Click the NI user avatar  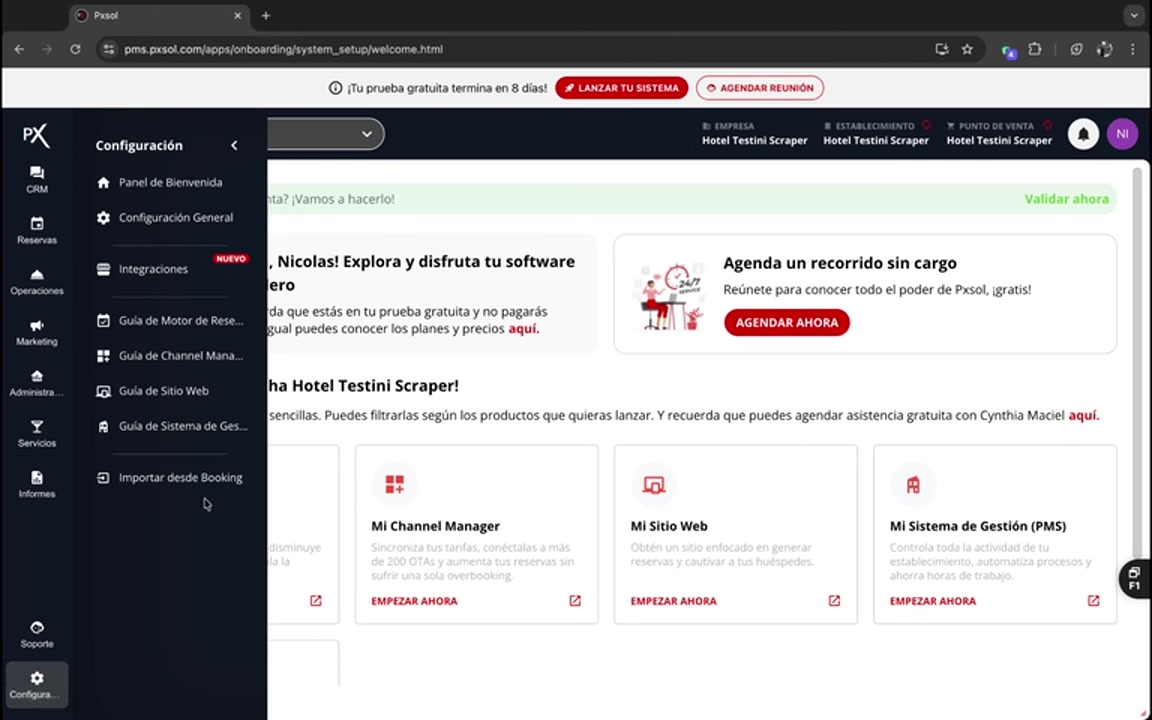point(1122,133)
